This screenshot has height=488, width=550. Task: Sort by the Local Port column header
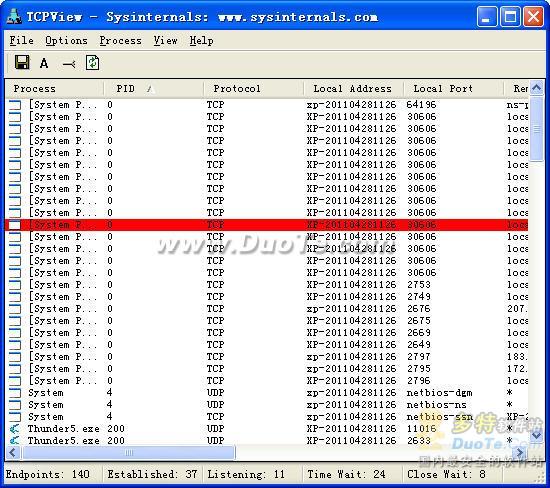(454, 89)
